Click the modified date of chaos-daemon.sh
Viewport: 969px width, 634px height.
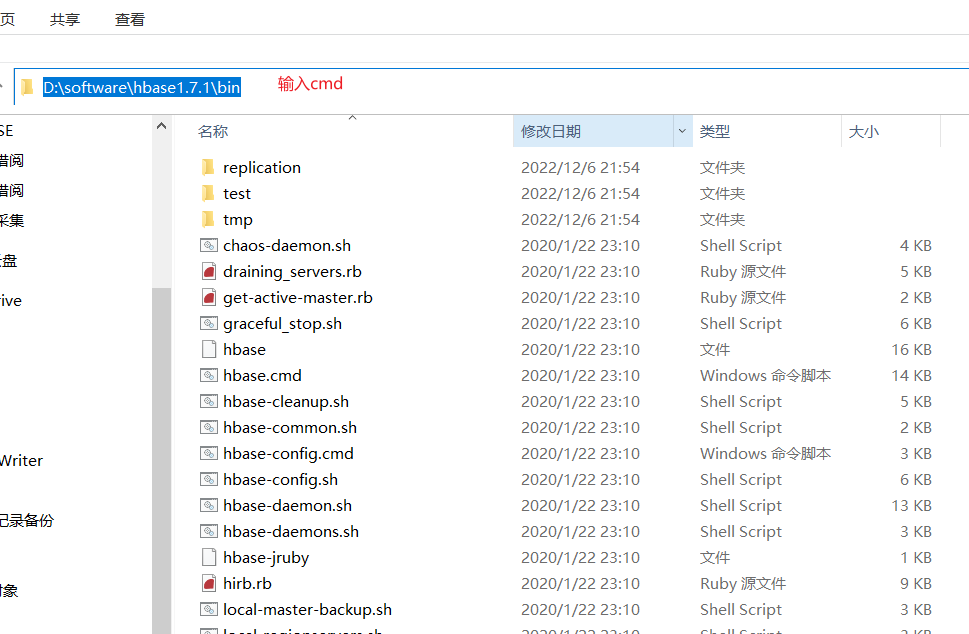pyautogui.click(x=580, y=245)
